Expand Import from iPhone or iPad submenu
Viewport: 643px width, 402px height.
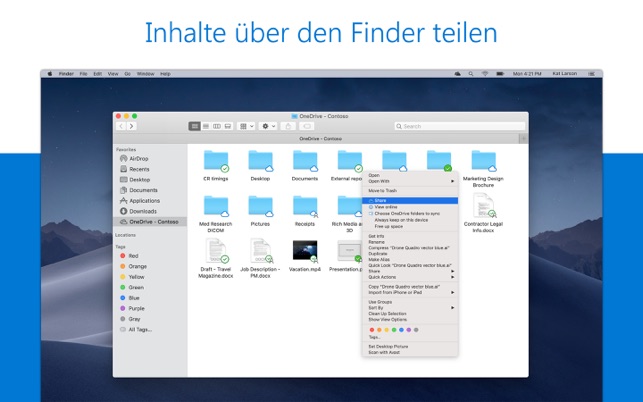(x=410, y=292)
